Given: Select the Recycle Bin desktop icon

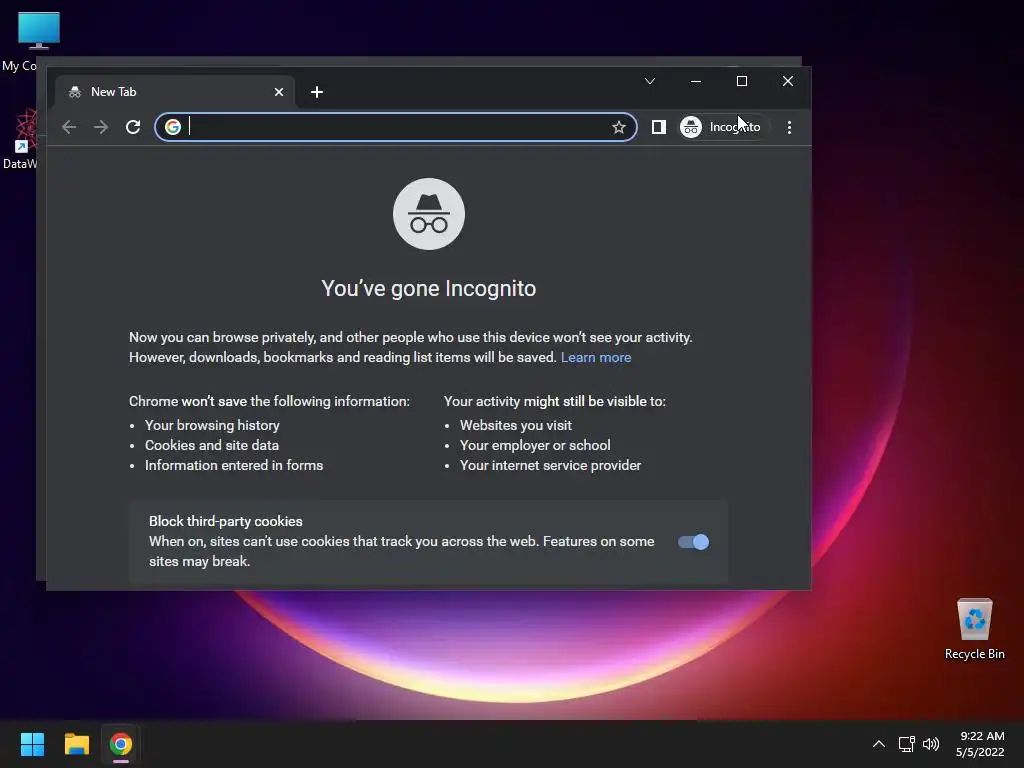Looking at the screenshot, I should coord(974,629).
